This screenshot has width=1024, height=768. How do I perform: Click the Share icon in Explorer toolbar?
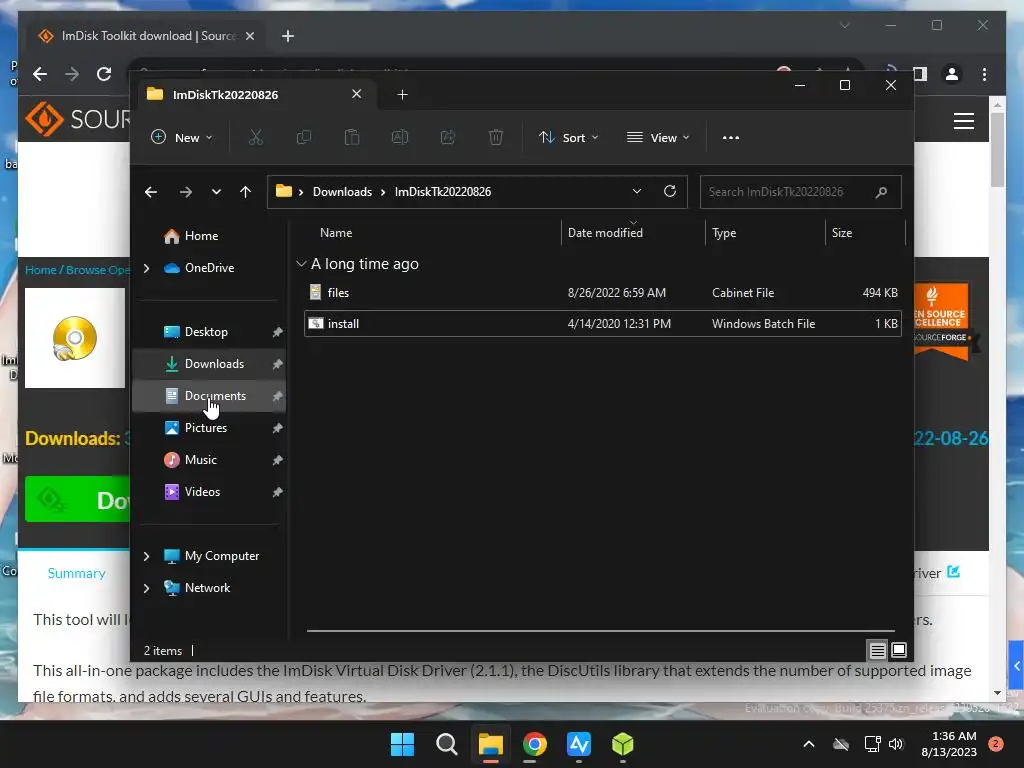point(448,137)
